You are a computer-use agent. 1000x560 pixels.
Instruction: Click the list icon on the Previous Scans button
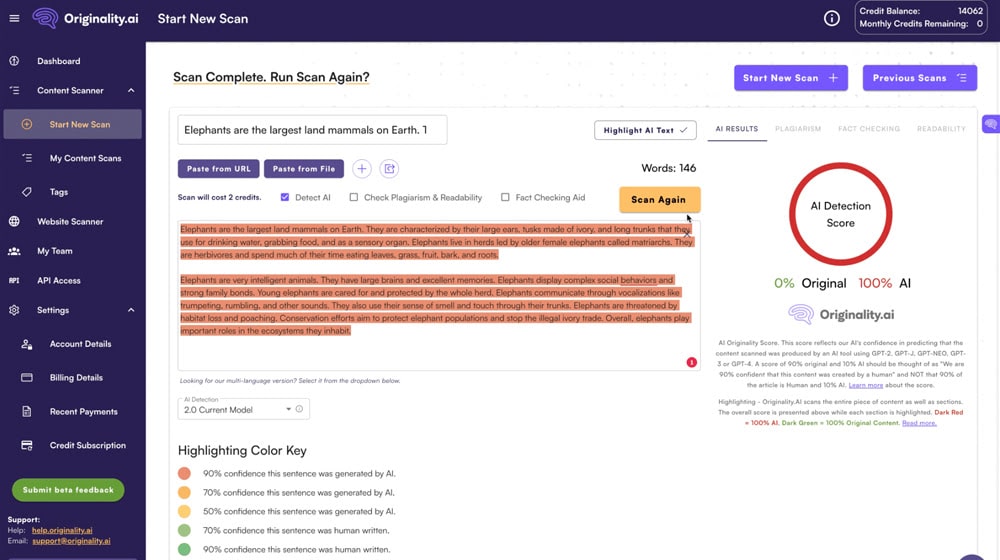click(x=962, y=78)
